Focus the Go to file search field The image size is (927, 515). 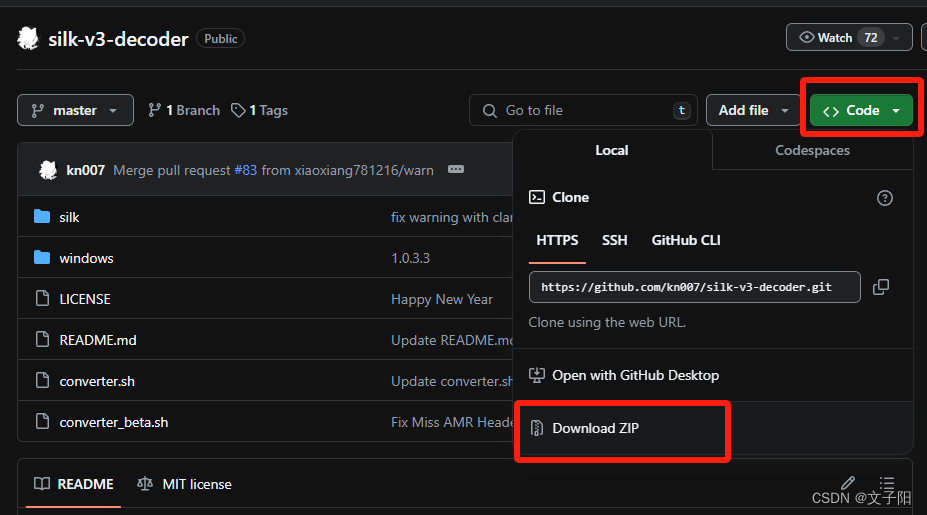tap(583, 111)
